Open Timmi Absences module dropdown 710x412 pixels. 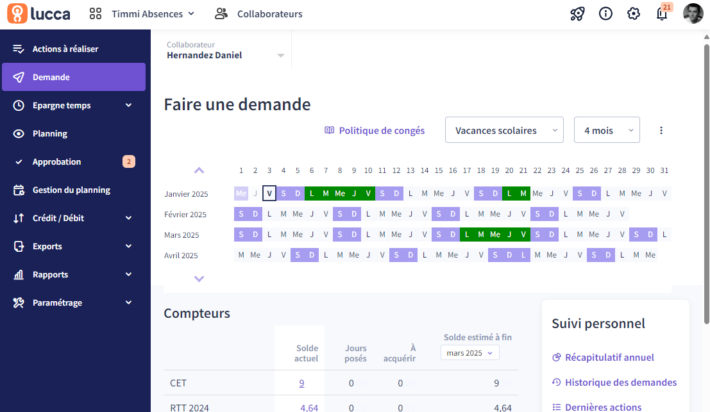(x=153, y=14)
